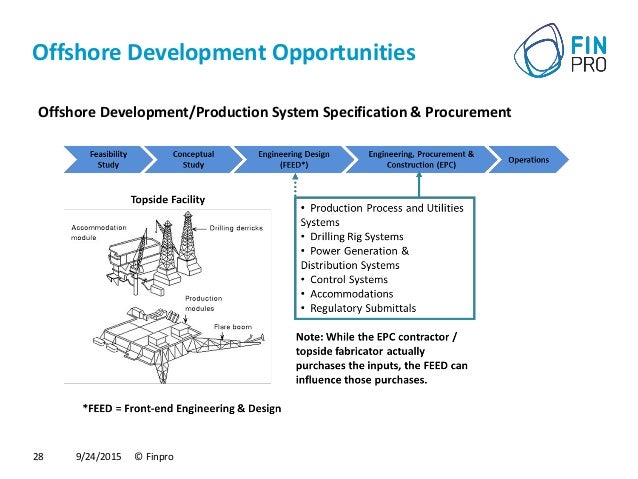Click the FEED footnote definition
638x479 pixels.
pos(181,408)
